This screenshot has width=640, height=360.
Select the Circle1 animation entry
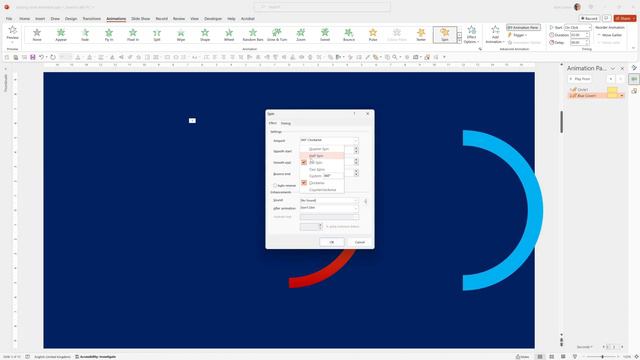coord(596,89)
